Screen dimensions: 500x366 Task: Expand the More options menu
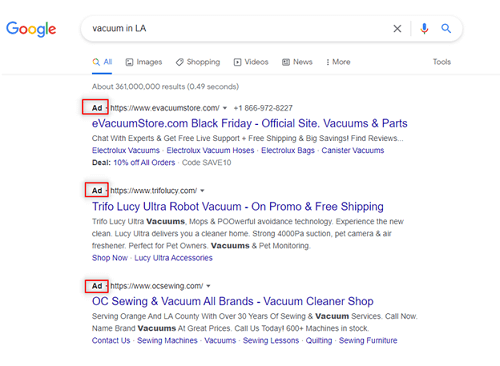[338, 62]
